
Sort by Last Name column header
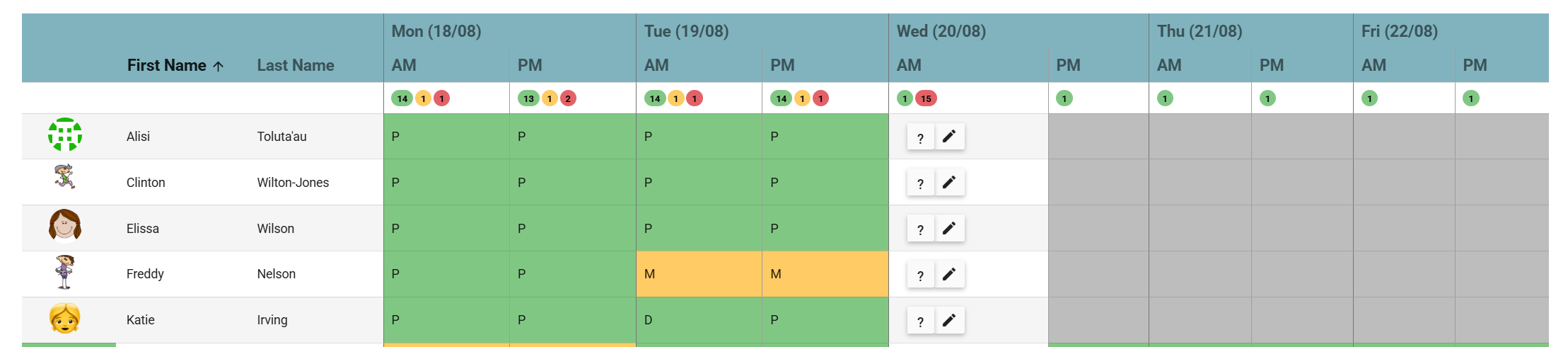[296, 65]
